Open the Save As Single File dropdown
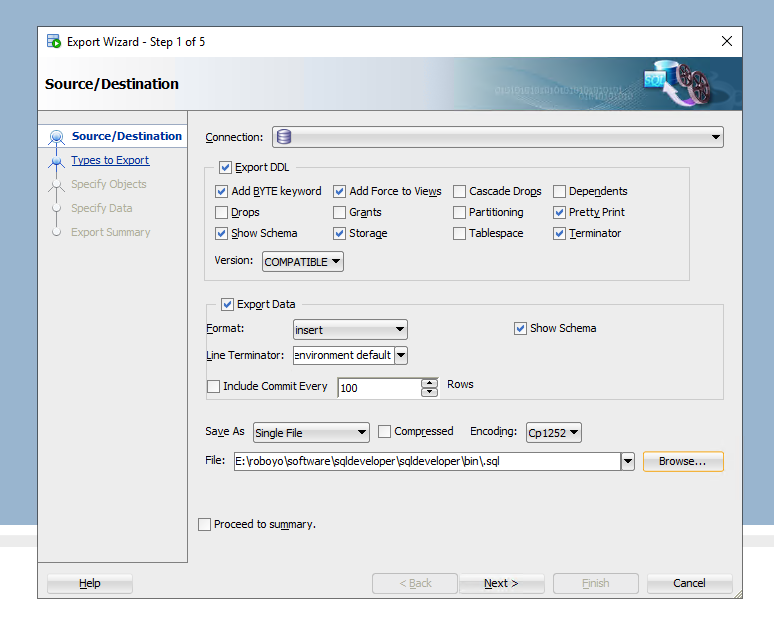This screenshot has width=774, height=627. [x=311, y=432]
